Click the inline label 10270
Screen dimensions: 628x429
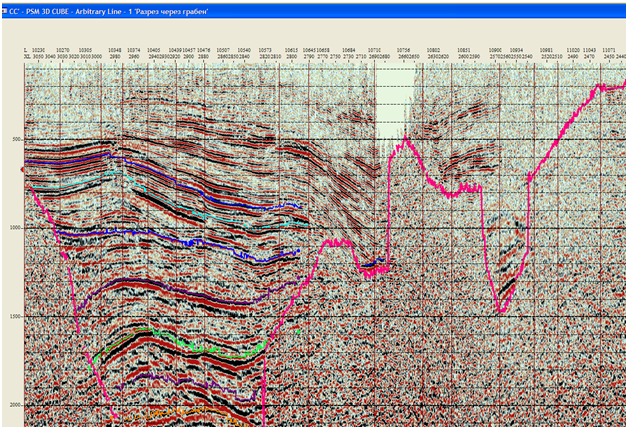[x=62, y=50]
